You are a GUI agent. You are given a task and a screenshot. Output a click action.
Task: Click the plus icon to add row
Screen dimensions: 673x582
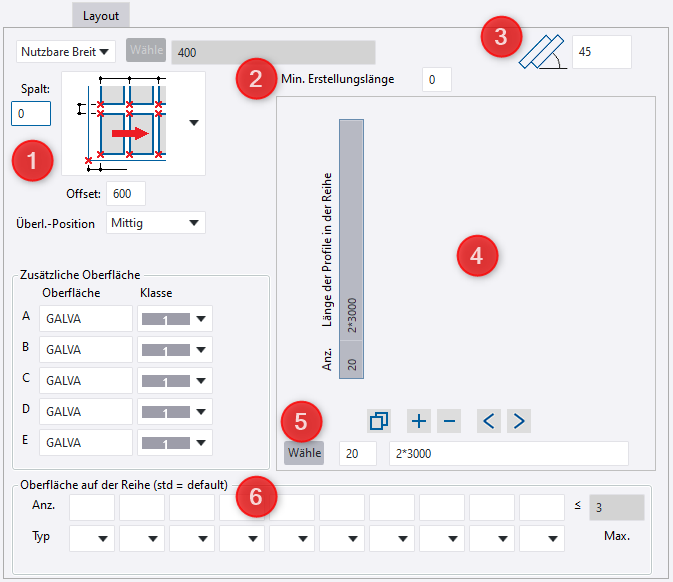419,421
